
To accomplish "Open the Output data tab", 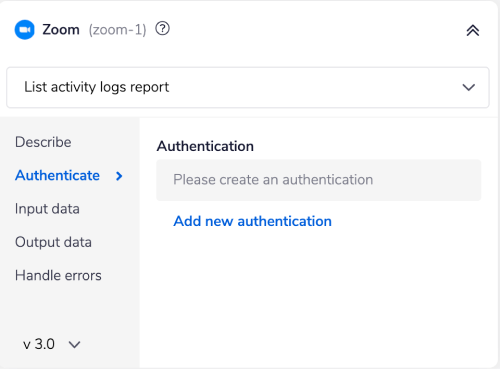I will coord(53,242).
